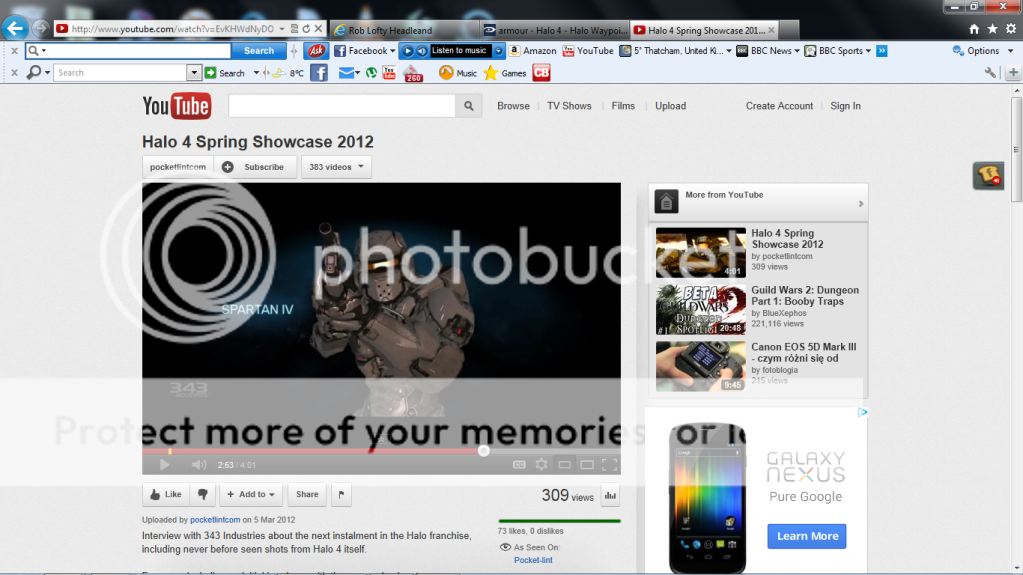Play the video

[165, 464]
